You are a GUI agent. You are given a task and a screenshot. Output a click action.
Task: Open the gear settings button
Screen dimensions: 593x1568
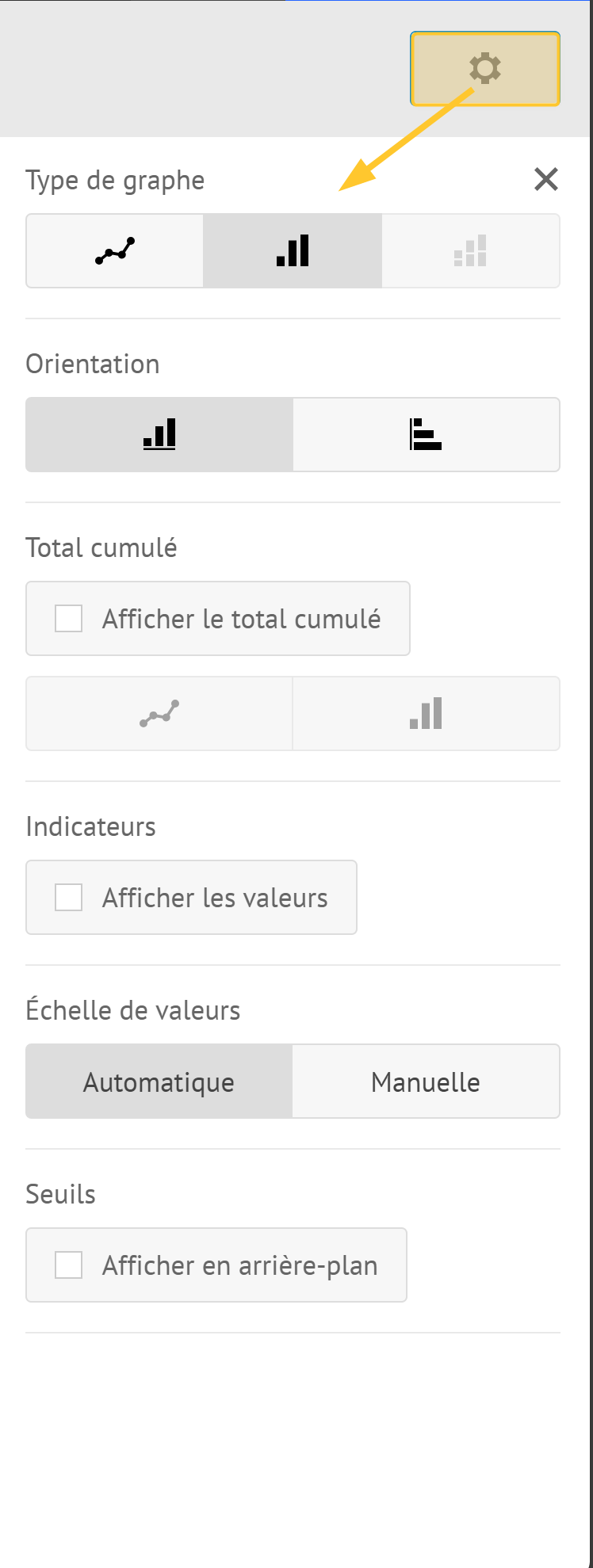pyautogui.click(x=484, y=69)
